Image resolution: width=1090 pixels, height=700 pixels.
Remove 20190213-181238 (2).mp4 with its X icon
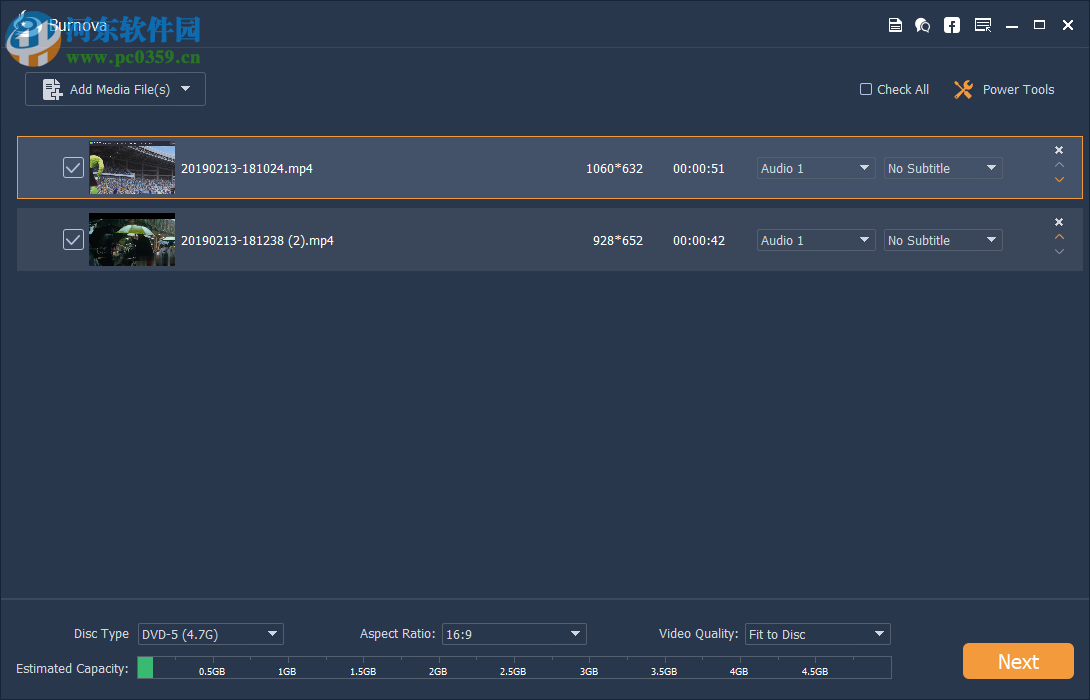pos(1059,222)
